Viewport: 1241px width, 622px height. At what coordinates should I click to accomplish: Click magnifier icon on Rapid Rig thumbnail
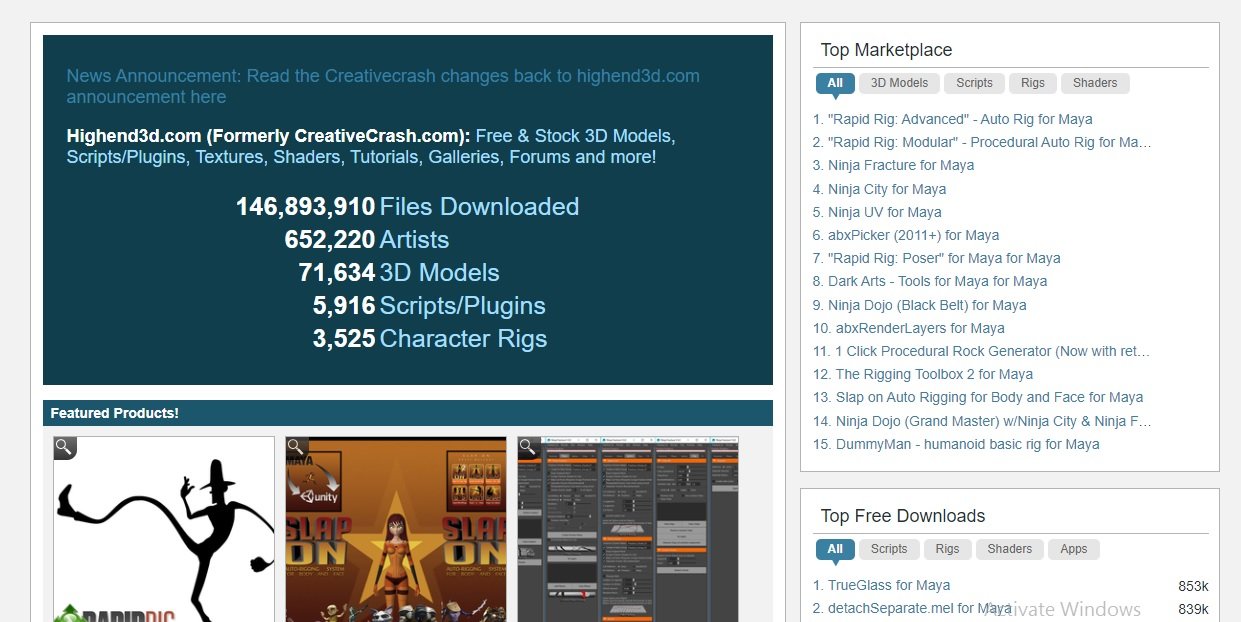point(65,448)
